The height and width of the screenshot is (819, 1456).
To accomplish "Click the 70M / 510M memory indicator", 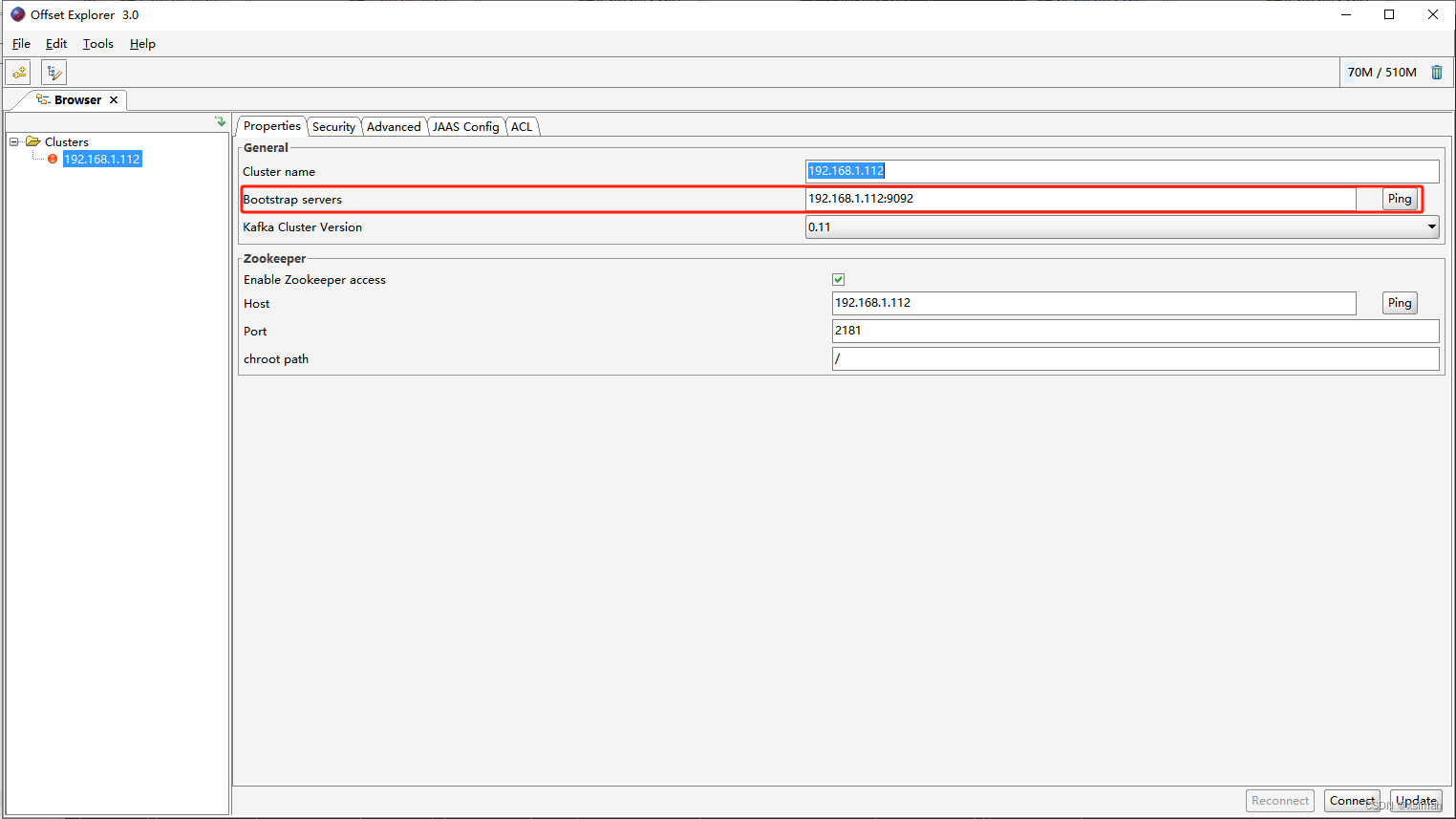I will click(x=1381, y=72).
